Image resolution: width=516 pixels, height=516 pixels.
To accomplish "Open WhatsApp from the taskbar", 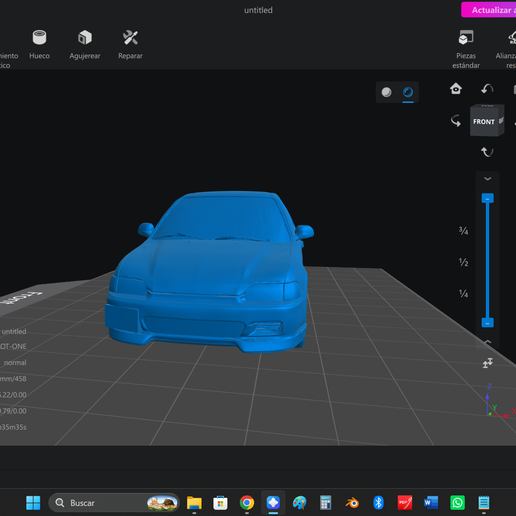I will click(x=457, y=503).
